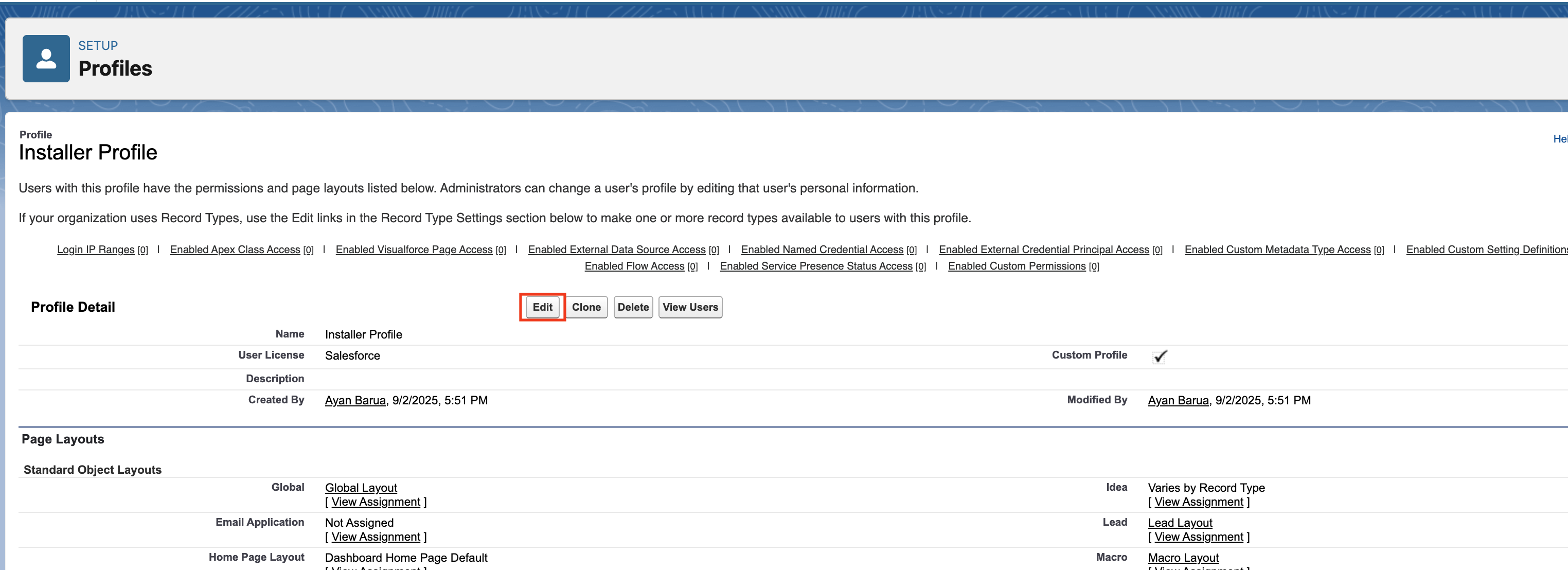This screenshot has height=570, width=1568.
Task: Click the Profiles setup user icon
Action: pyautogui.click(x=46, y=58)
